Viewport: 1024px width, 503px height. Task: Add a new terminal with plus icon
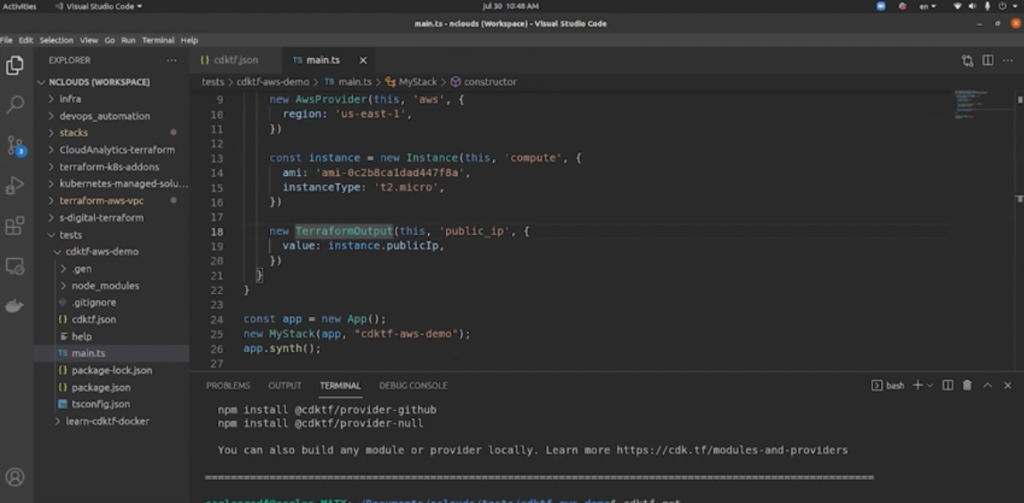(918, 385)
